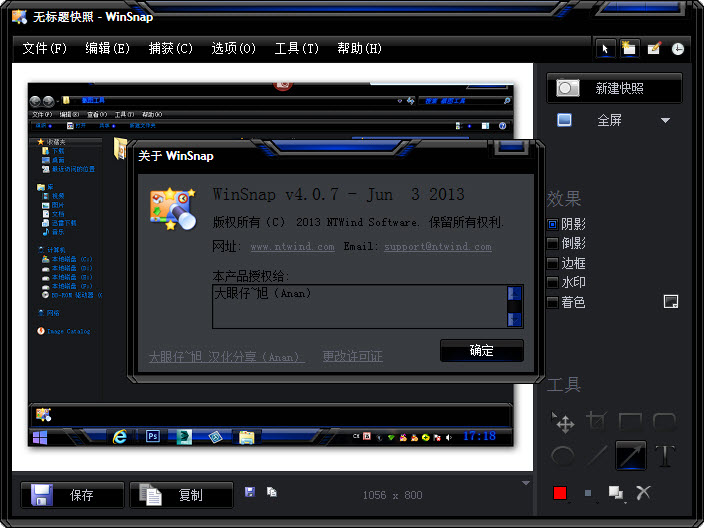Select the Crop tool
The width and height of the screenshot is (704, 528).
pos(596,422)
